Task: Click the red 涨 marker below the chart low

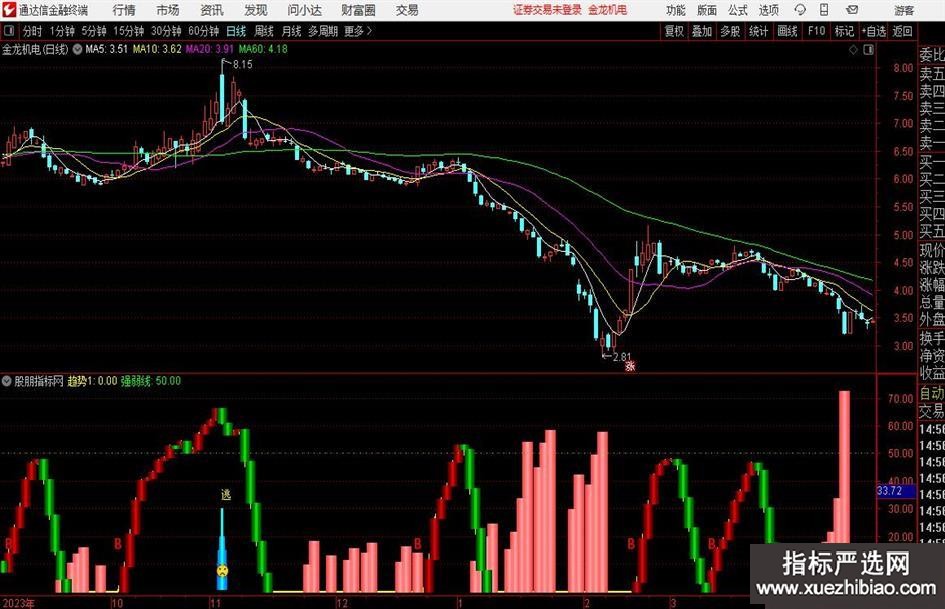Action: [x=630, y=365]
